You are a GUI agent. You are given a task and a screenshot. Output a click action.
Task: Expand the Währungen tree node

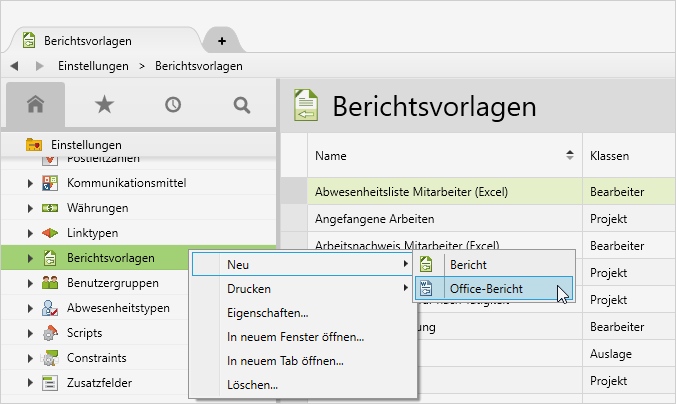pyautogui.click(x=30, y=208)
